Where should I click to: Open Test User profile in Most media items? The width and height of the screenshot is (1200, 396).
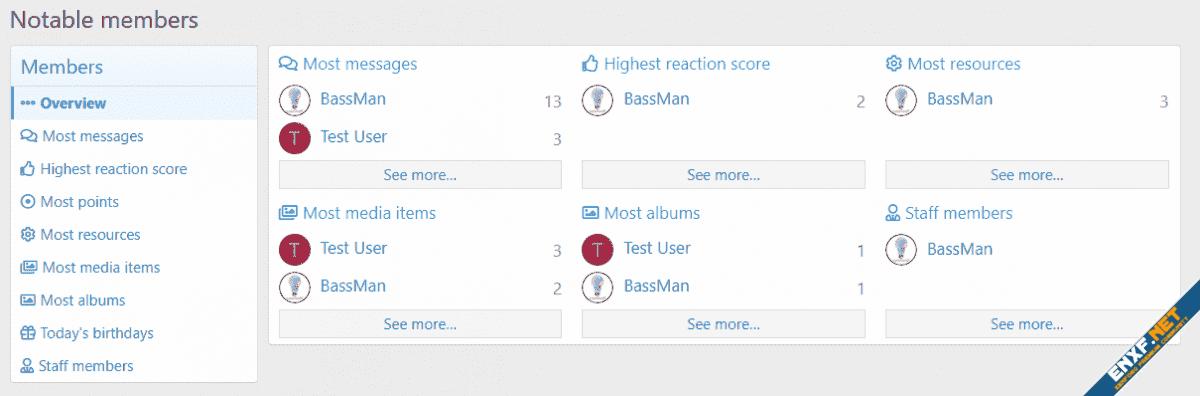tap(353, 248)
